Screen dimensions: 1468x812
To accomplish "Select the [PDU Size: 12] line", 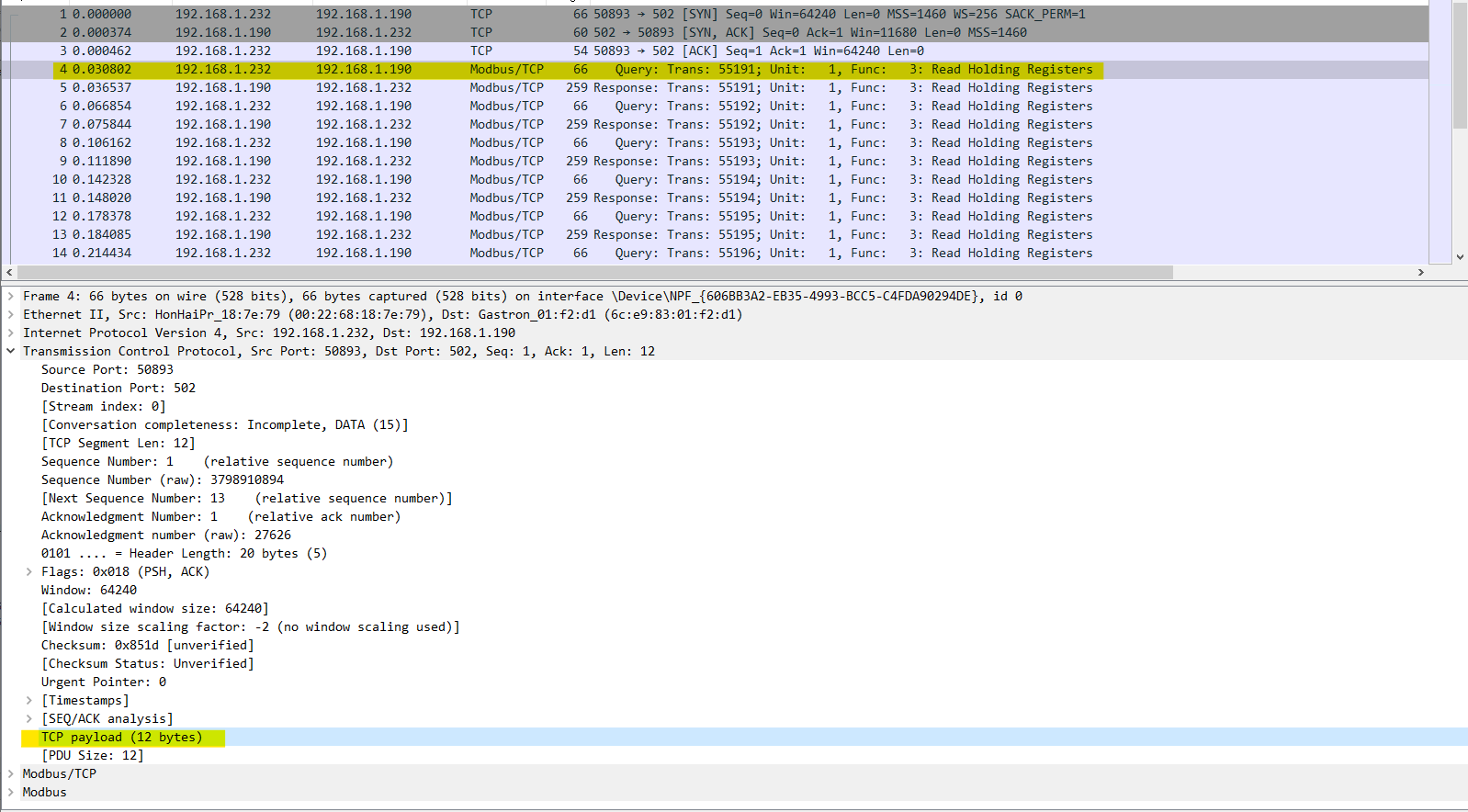I will [93, 755].
